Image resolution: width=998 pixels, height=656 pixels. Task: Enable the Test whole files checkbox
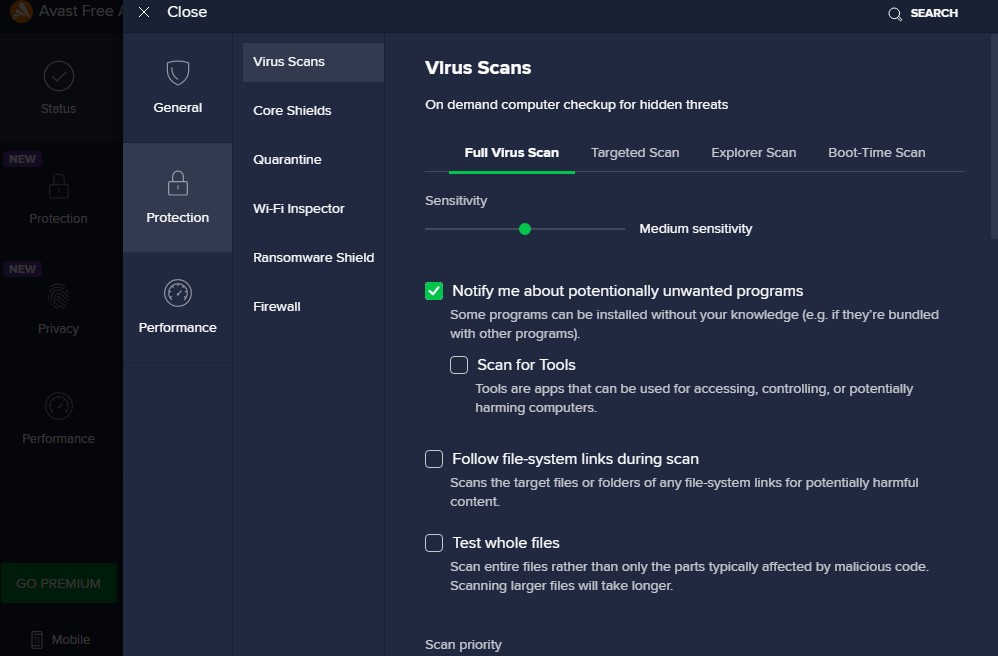[434, 543]
